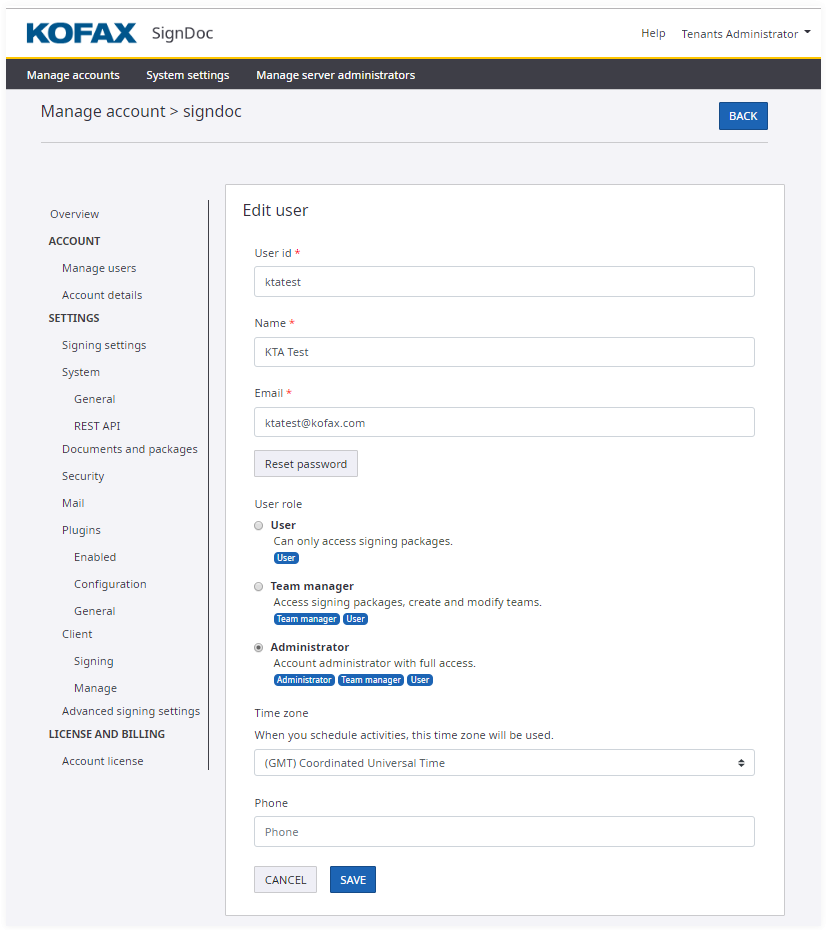Image resolution: width=827 pixels, height=932 pixels.
Task: Navigate to REST API settings
Action: tap(97, 426)
